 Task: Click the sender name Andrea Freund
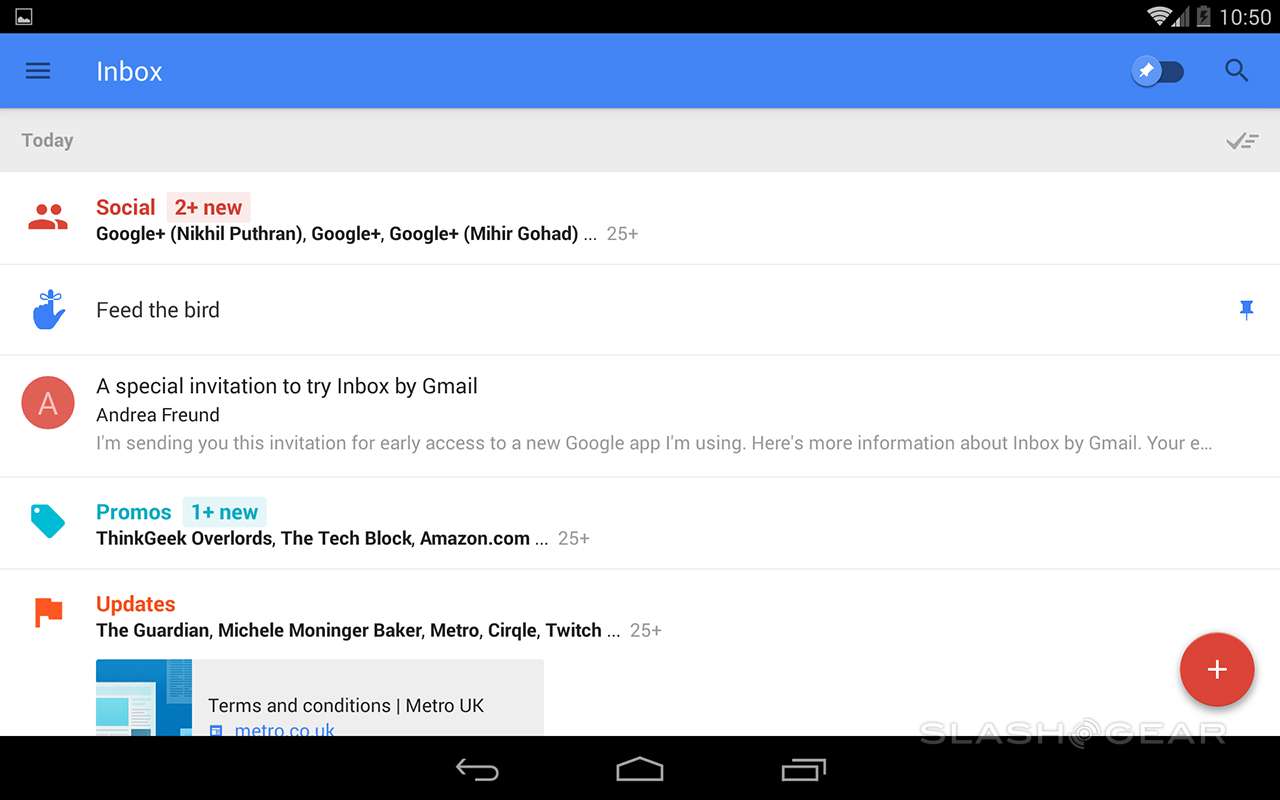pyautogui.click(x=158, y=415)
